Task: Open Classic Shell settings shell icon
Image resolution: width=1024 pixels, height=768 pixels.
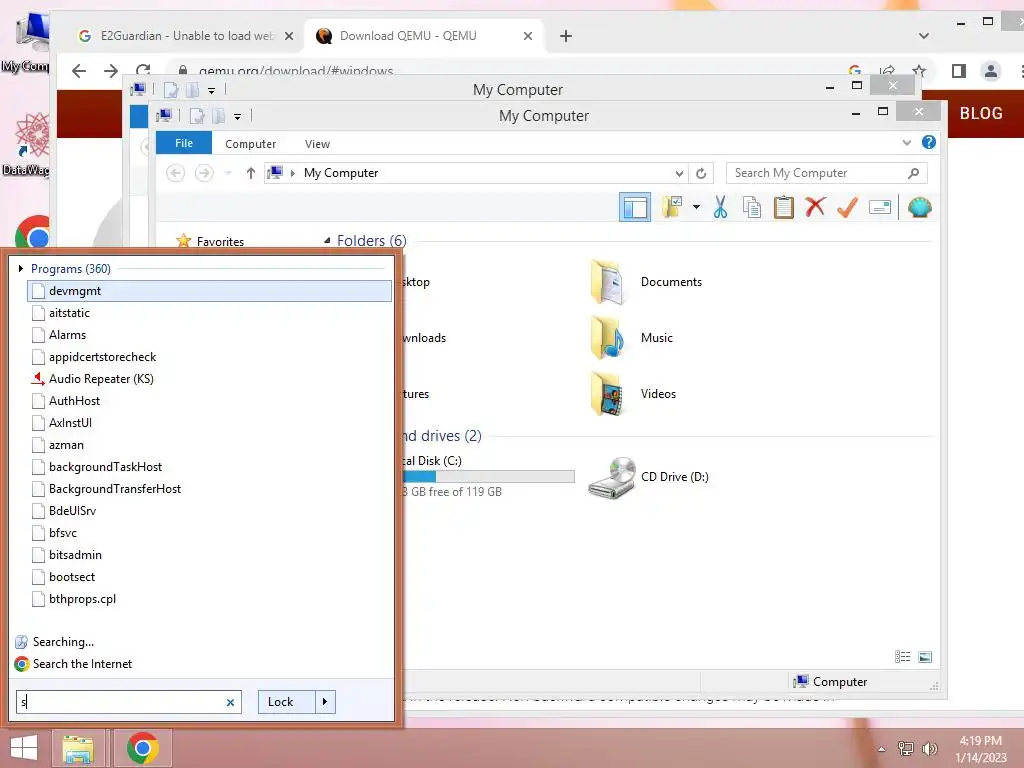Action: [x=920, y=208]
